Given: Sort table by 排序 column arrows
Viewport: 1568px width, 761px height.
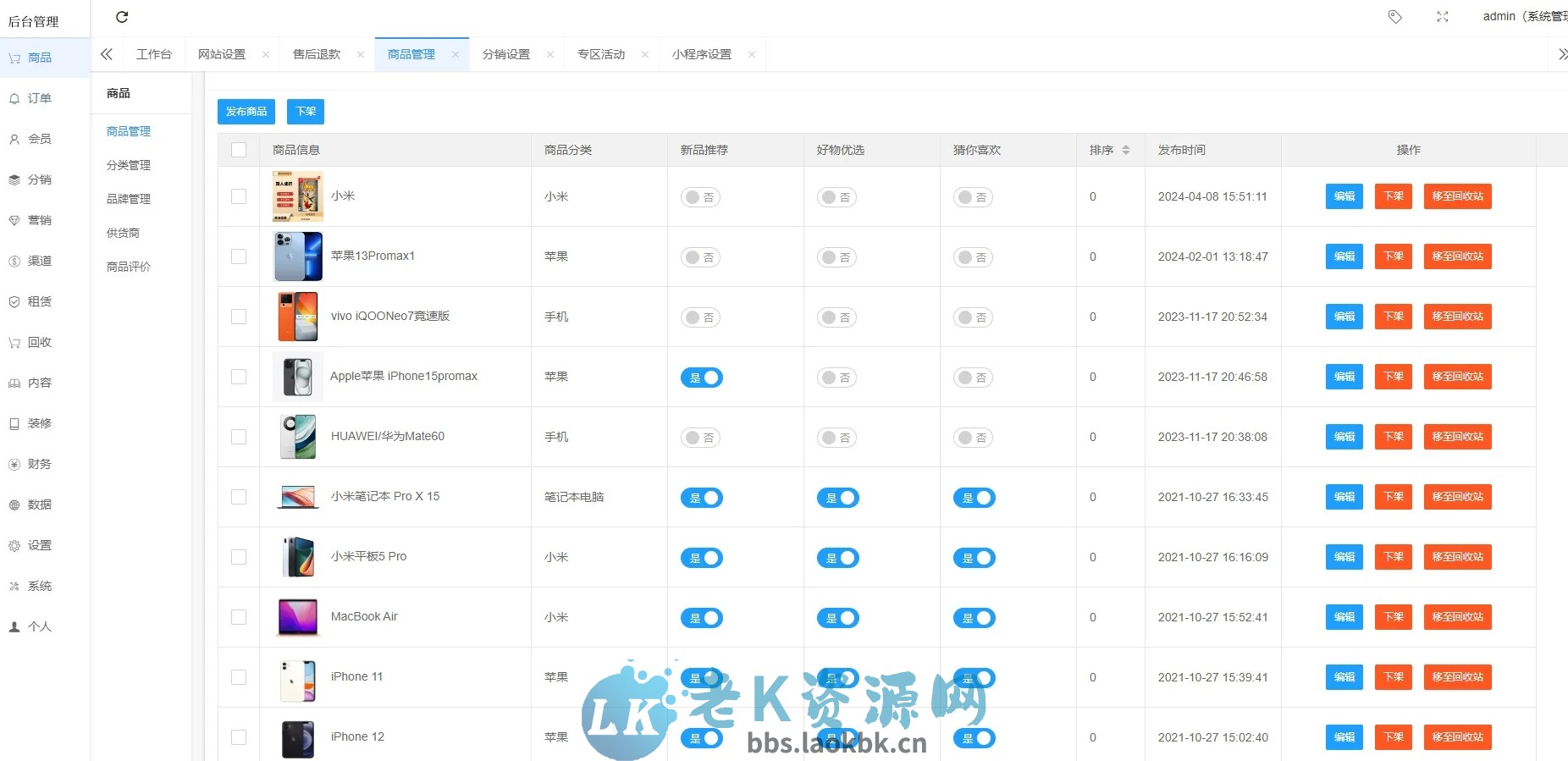Looking at the screenshot, I should [x=1126, y=150].
